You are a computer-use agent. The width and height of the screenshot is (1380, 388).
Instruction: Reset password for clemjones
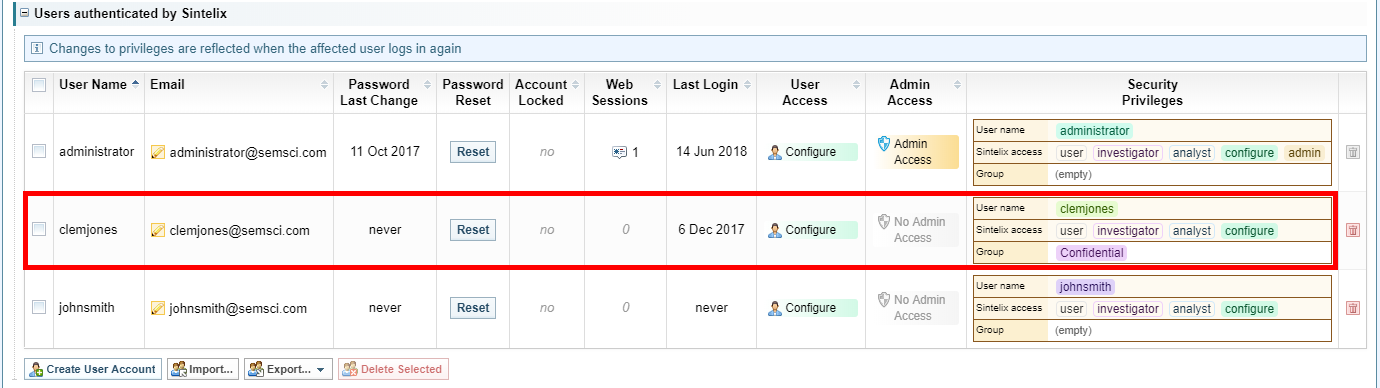(x=473, y=230)
